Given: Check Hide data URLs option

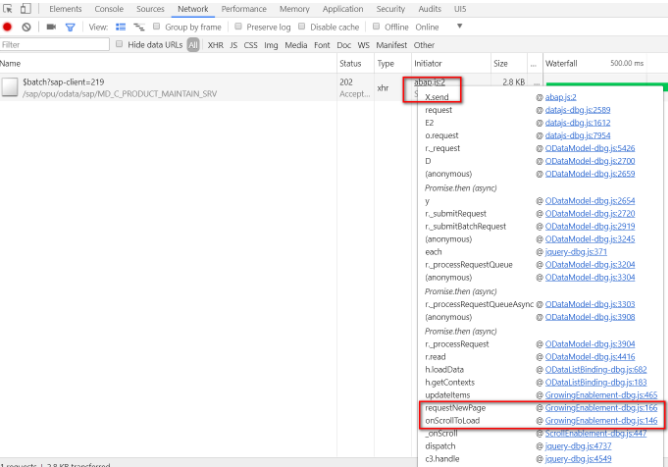Looking at the screenshot, I should pos(119,44).
